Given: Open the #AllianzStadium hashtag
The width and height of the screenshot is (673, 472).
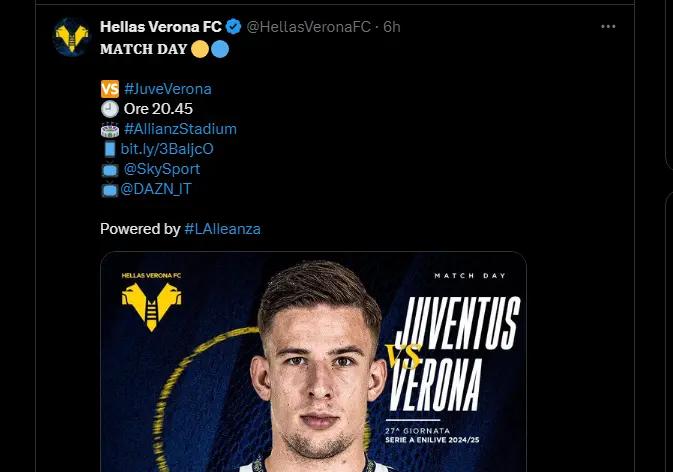Looking at the screenshot, I should coord(180,129).
